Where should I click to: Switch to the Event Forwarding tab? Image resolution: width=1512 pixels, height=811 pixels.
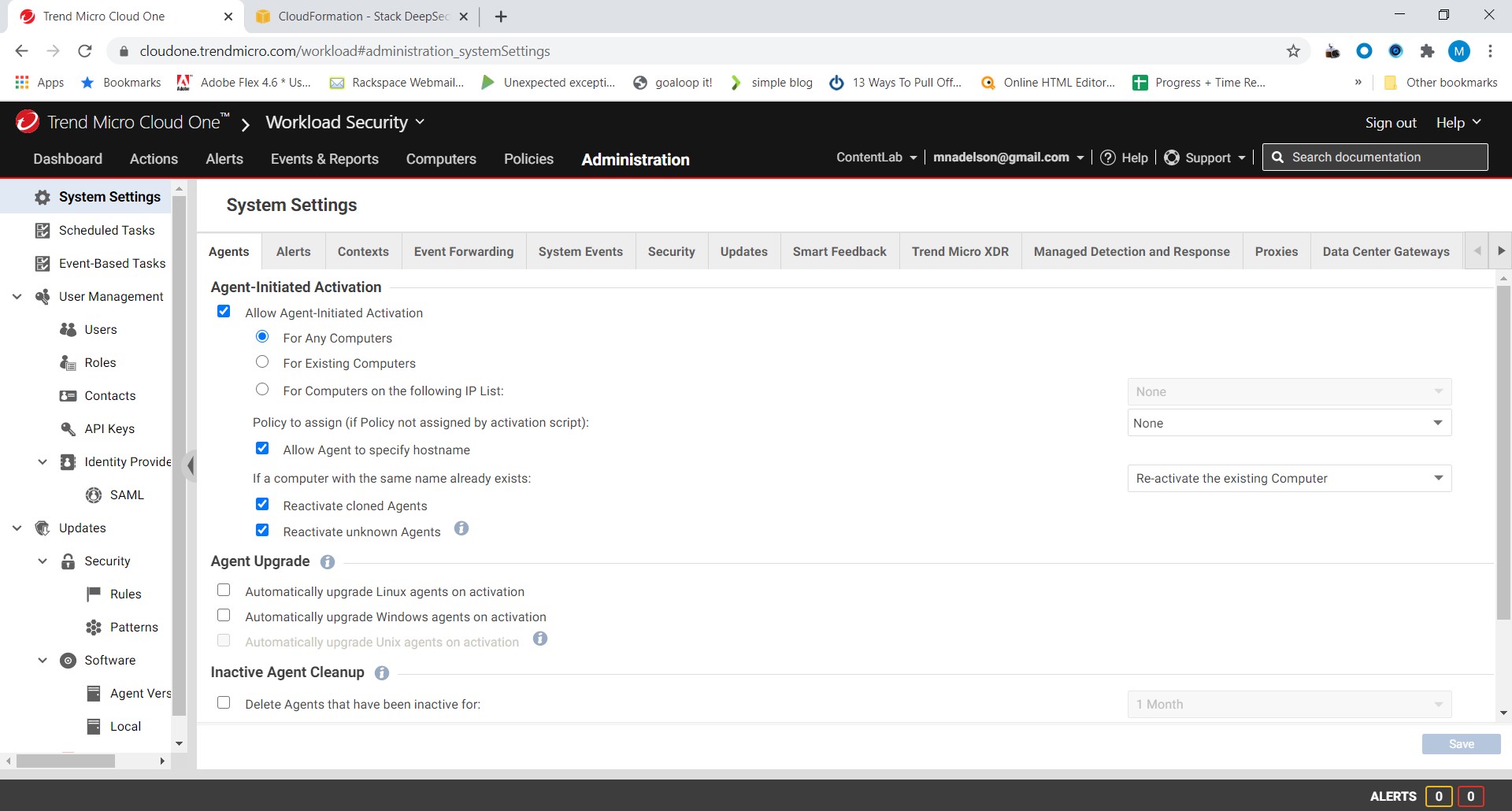(464, 251)
